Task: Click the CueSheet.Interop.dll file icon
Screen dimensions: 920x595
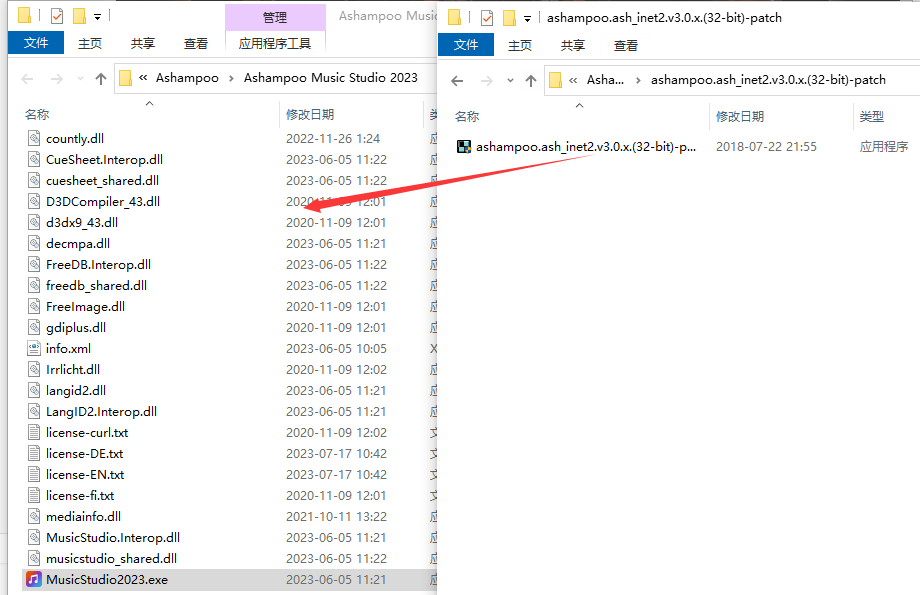Action: click(x=34, y=160)
